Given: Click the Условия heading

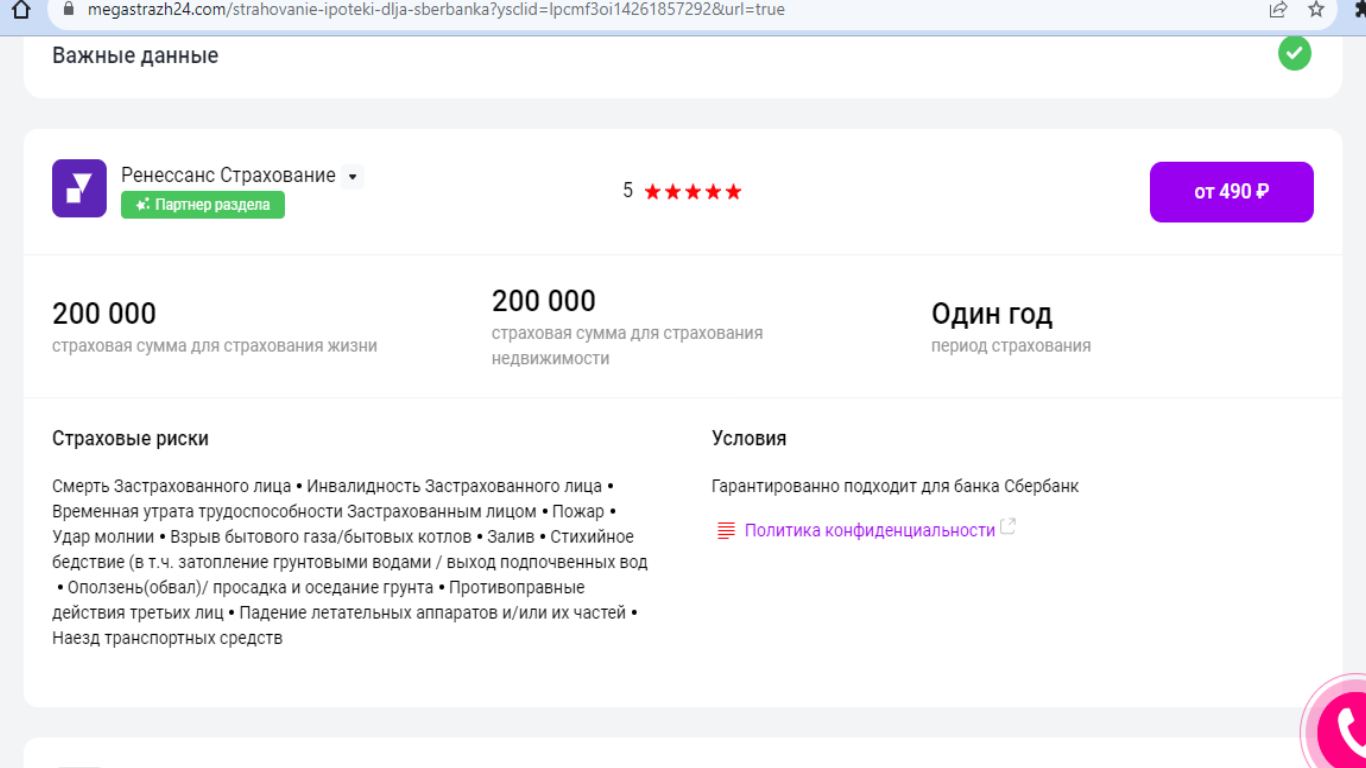Looking at the screenshot, I should (749, 438).
